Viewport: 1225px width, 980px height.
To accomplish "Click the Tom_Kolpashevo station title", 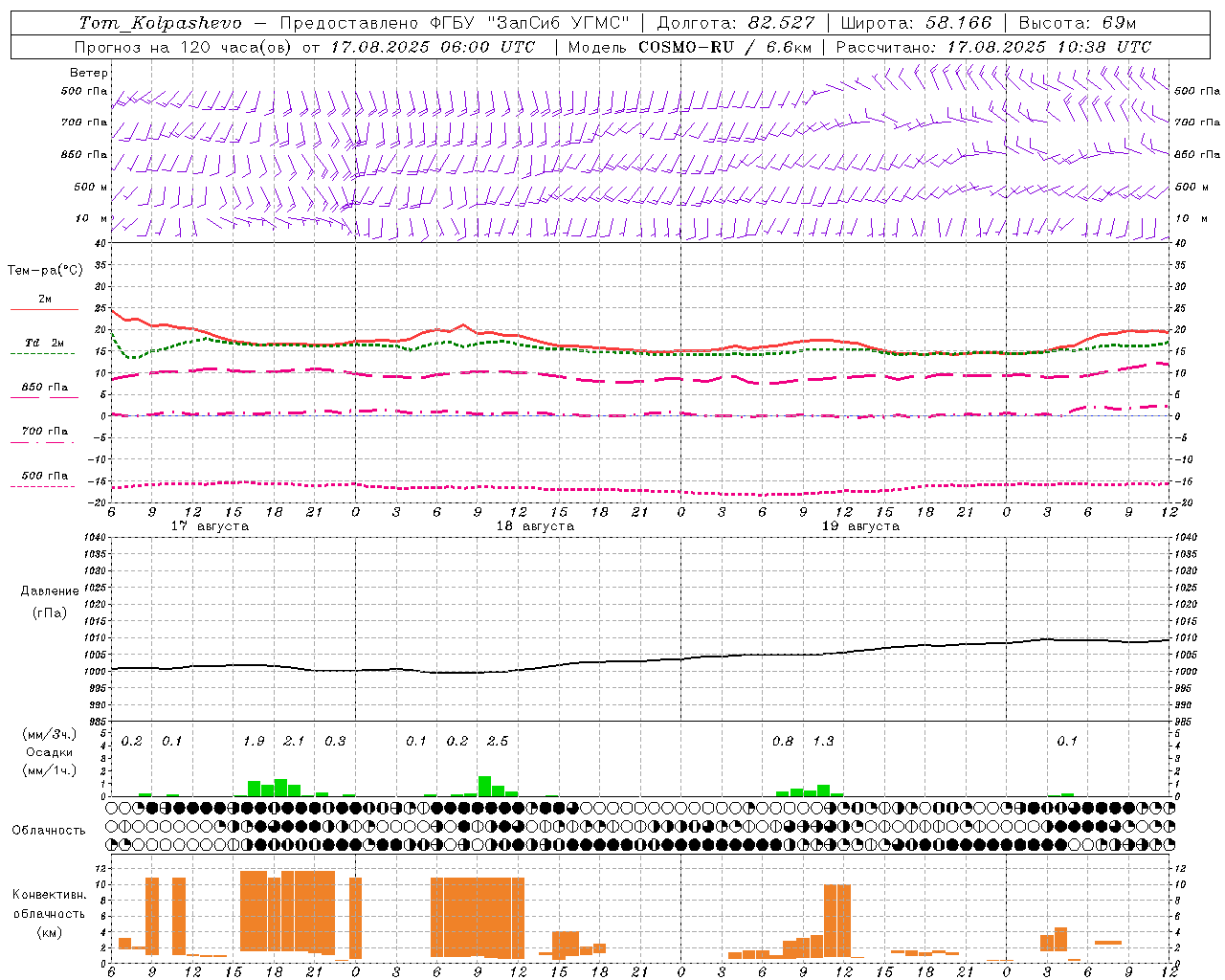I will [161, 22].
